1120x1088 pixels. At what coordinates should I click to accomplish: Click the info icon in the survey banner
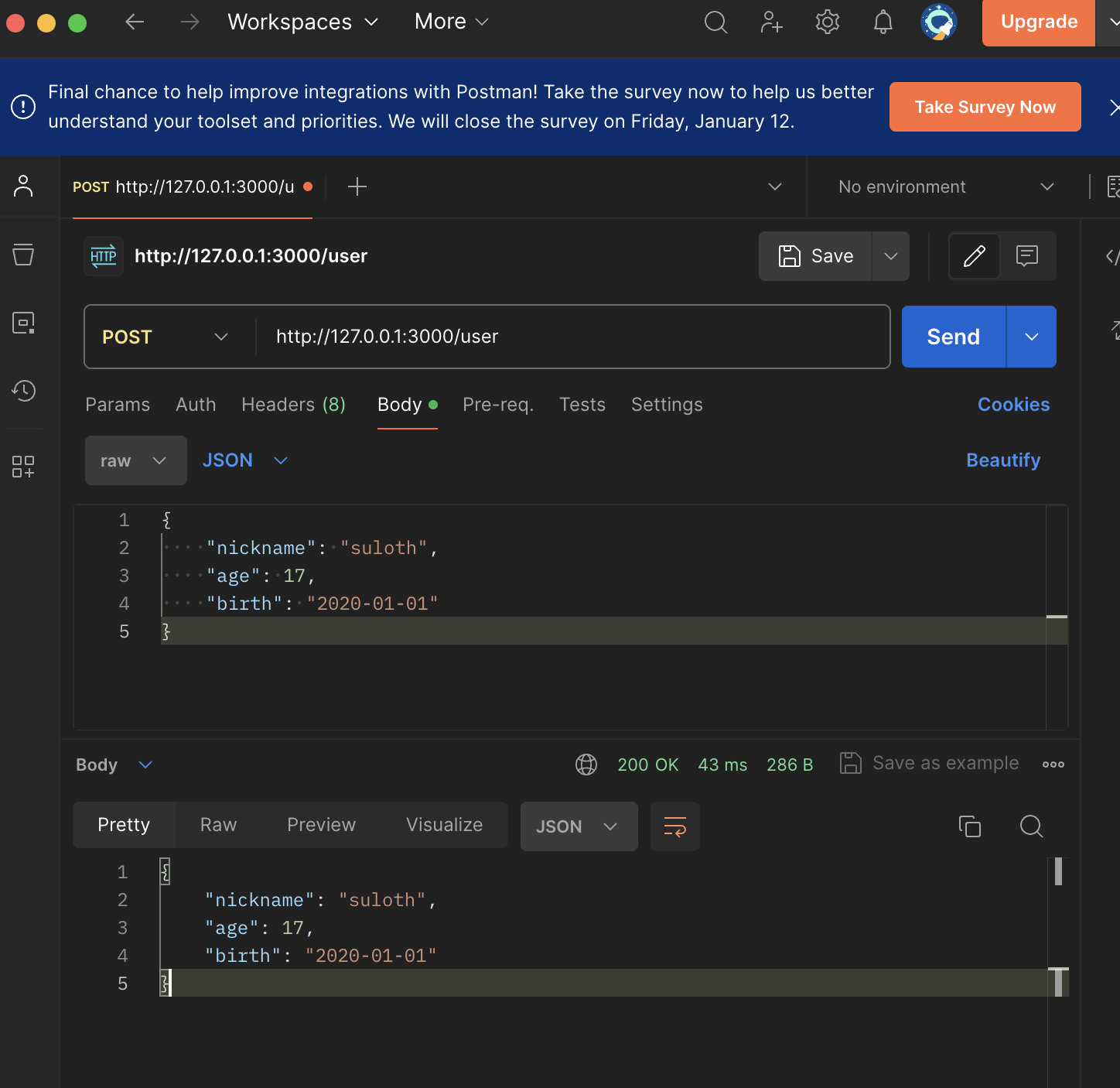click(x=23, y=107)
